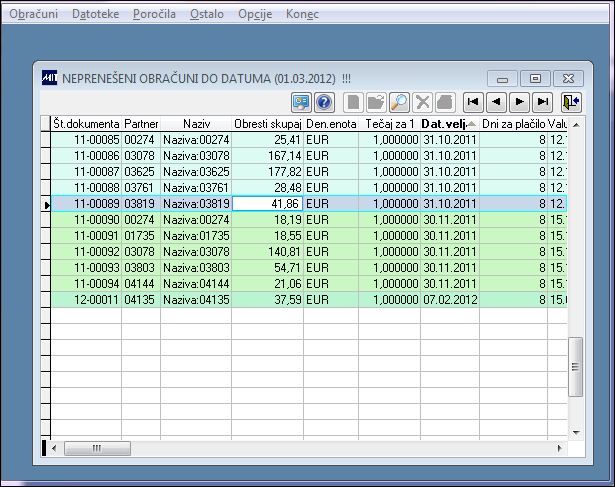Open the Poročila menu
The width and height of the screenshot is (615, 487).
154,14
